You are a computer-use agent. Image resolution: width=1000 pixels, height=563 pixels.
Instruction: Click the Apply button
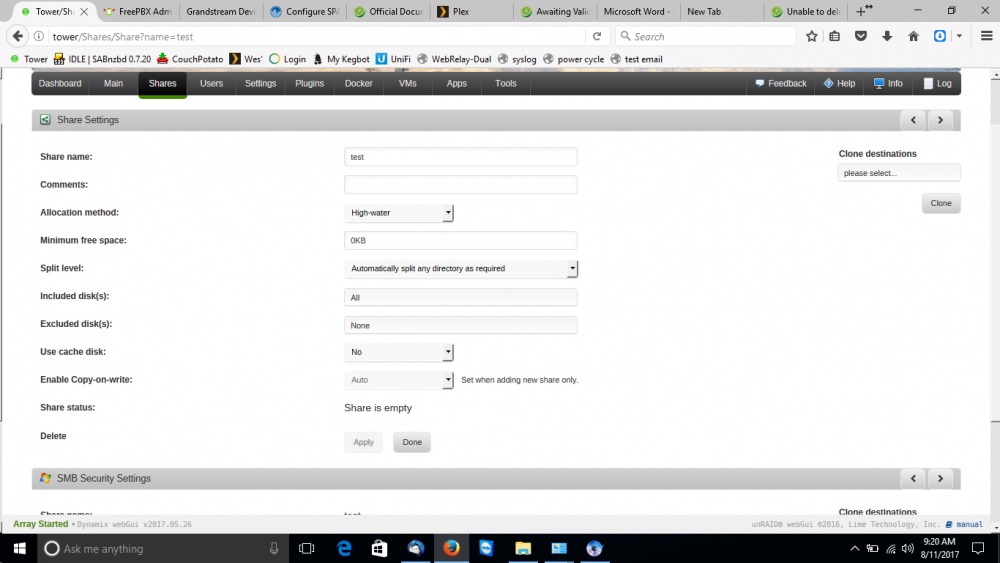(364, 442)
